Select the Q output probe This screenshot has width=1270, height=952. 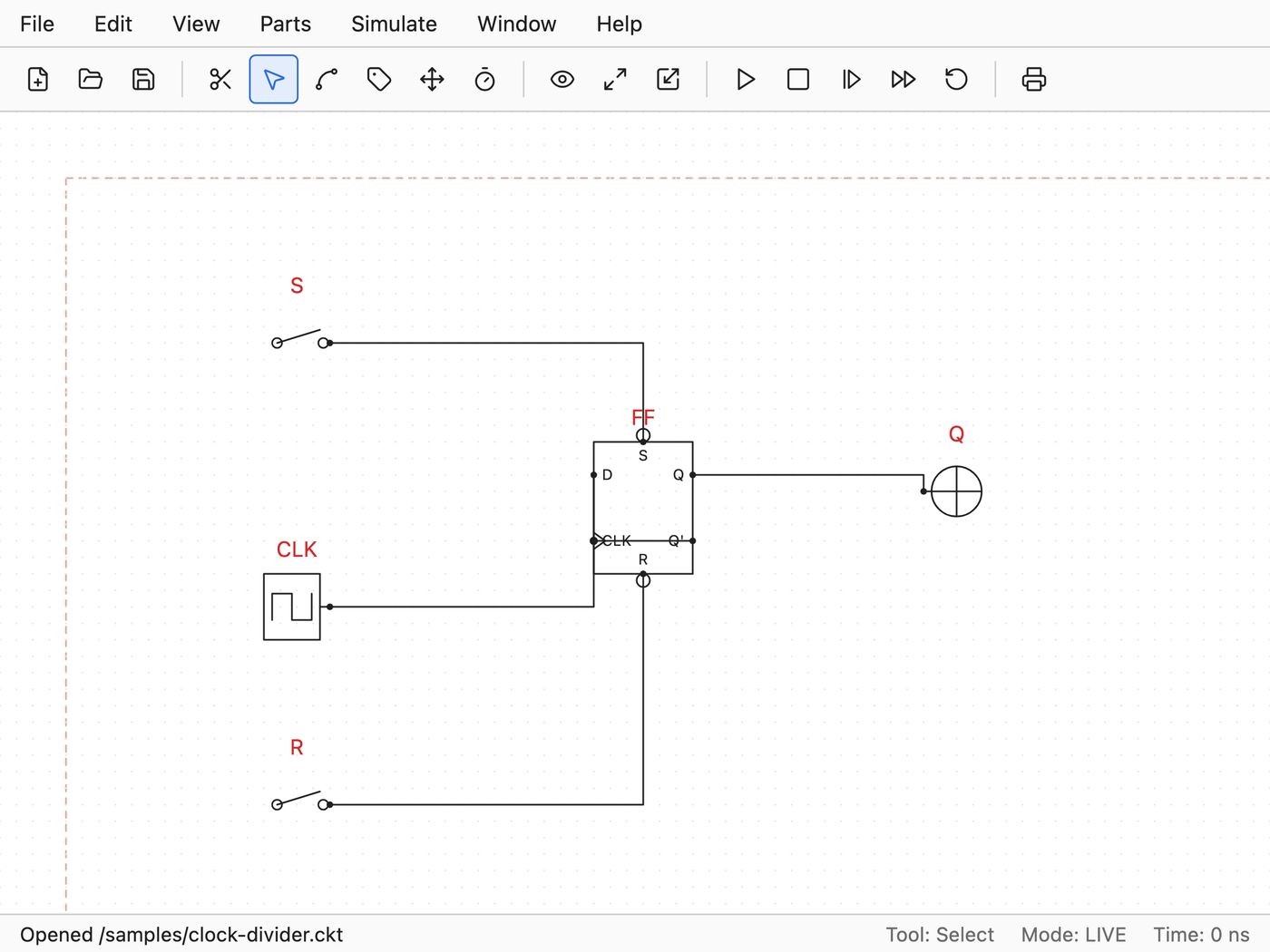(956, 491)
